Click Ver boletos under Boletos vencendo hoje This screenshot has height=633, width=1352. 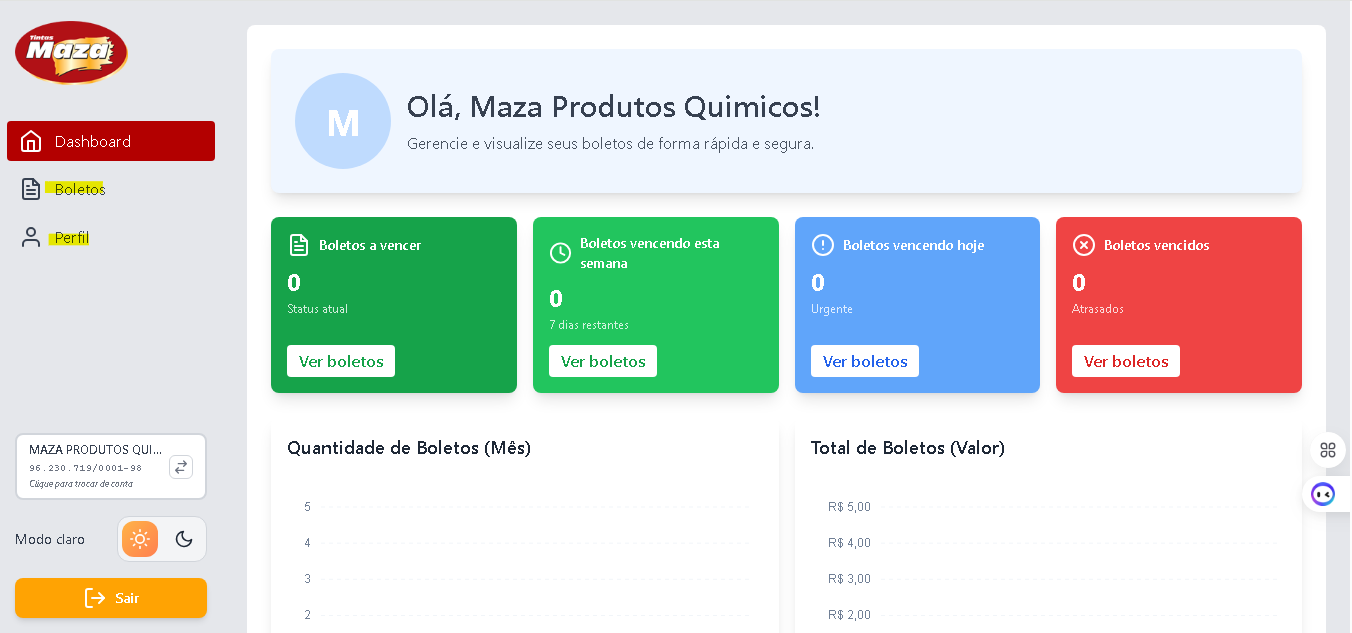(x=865, y=361)
